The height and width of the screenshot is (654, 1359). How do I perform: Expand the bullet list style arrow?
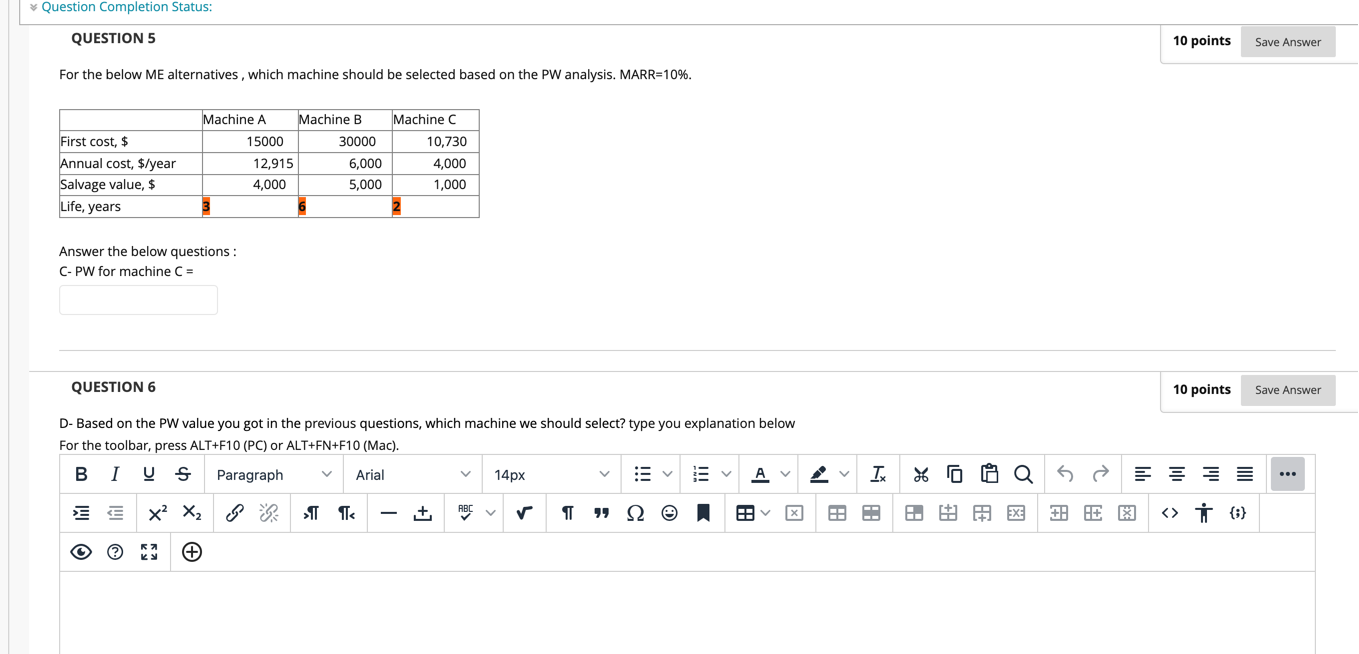(x=667, y=474)
